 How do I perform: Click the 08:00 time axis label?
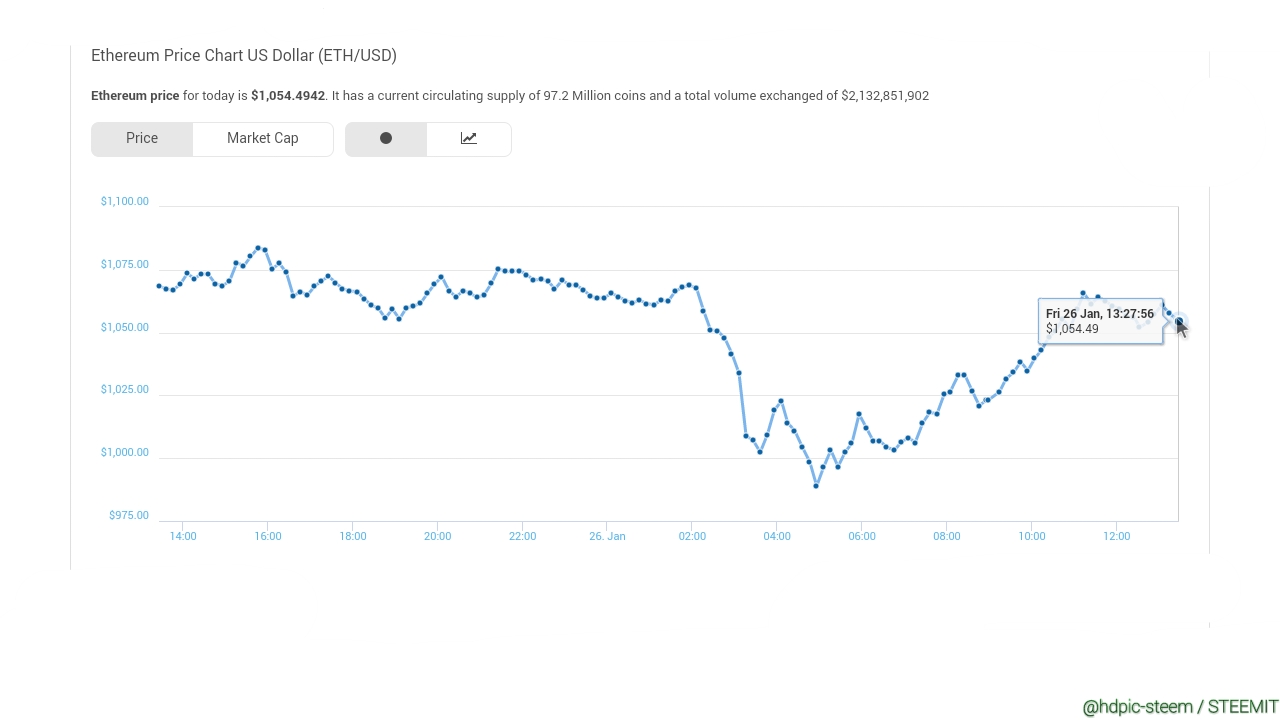pos(947,537)
